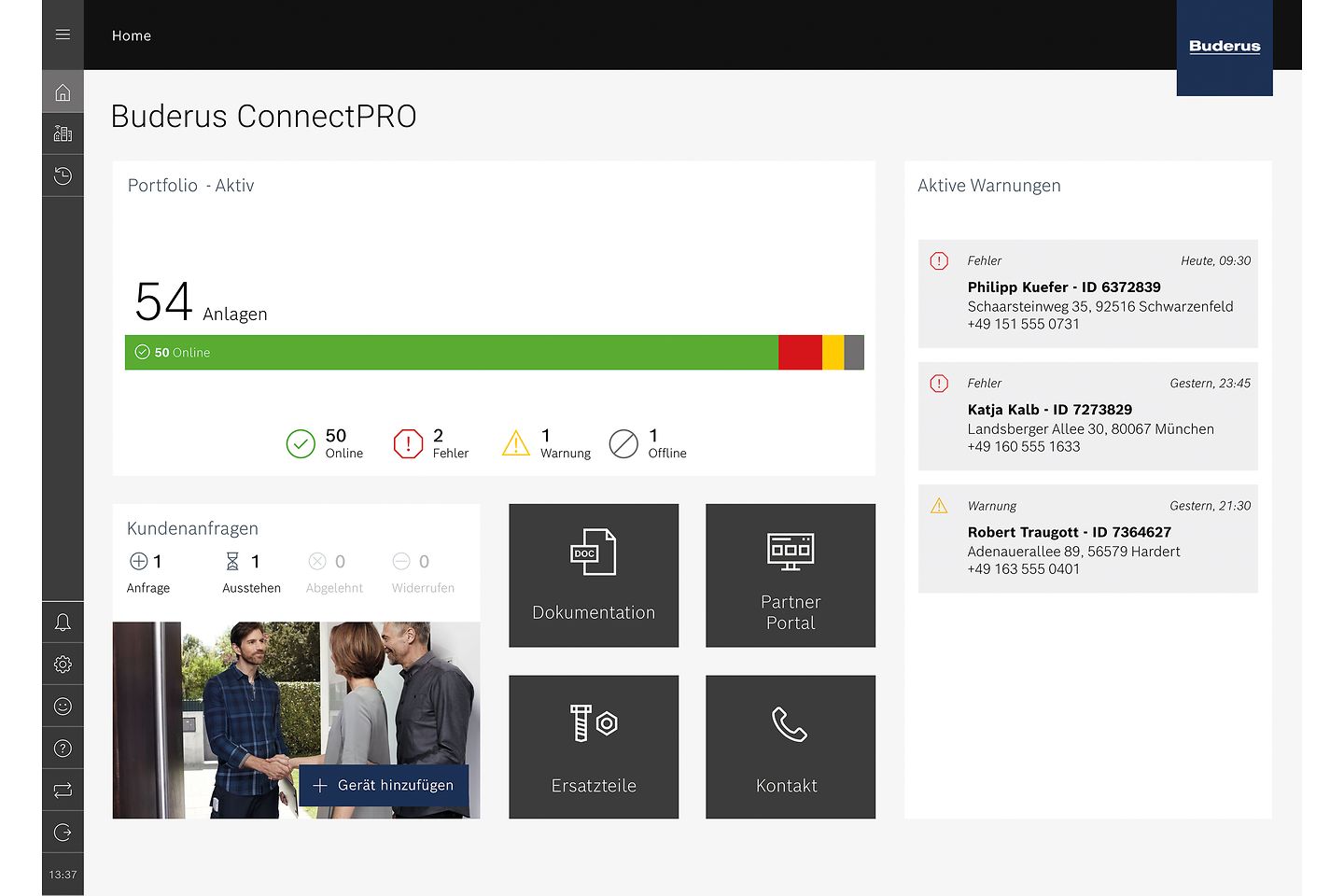Click address Schaarsteinweg 35, 92516 Schwarzenfeld

[1100, 306]
